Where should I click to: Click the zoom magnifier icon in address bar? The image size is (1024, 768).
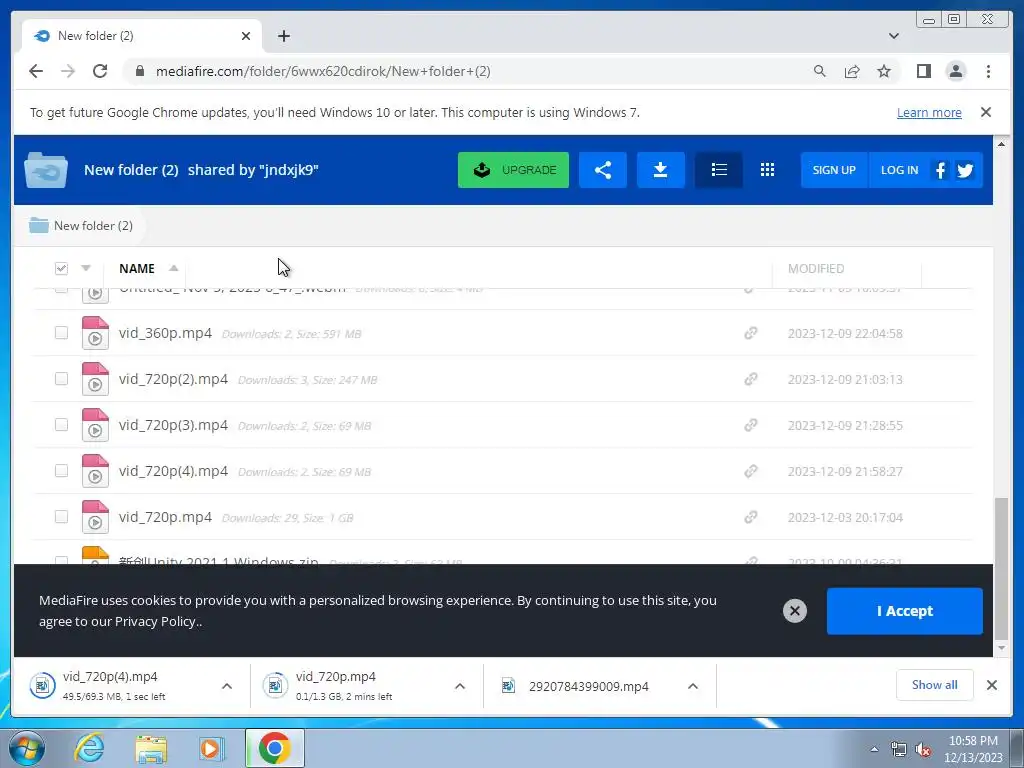pos(820,71)
